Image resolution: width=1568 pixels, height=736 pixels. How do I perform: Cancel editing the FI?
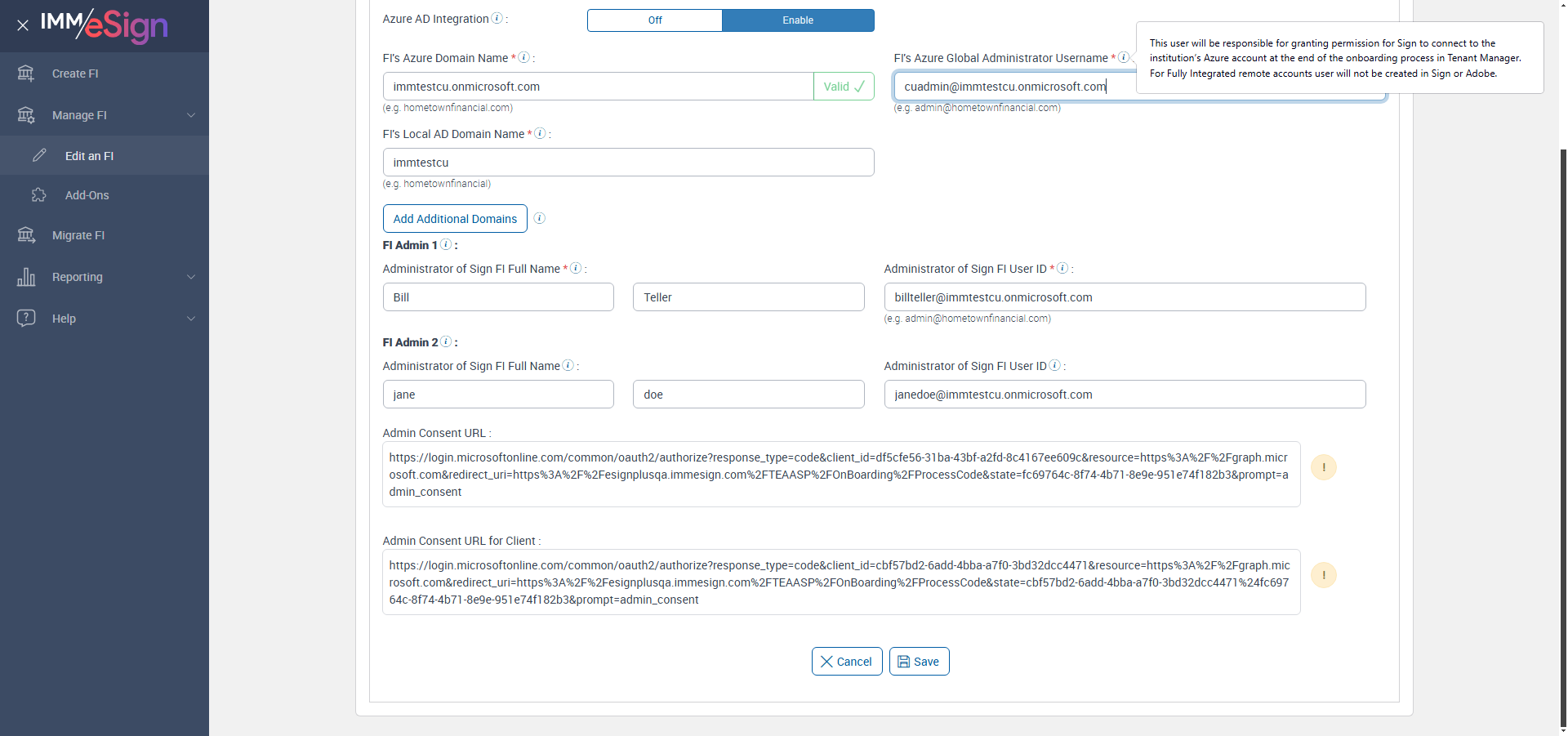pyautogui.click(x=846, y=662)
